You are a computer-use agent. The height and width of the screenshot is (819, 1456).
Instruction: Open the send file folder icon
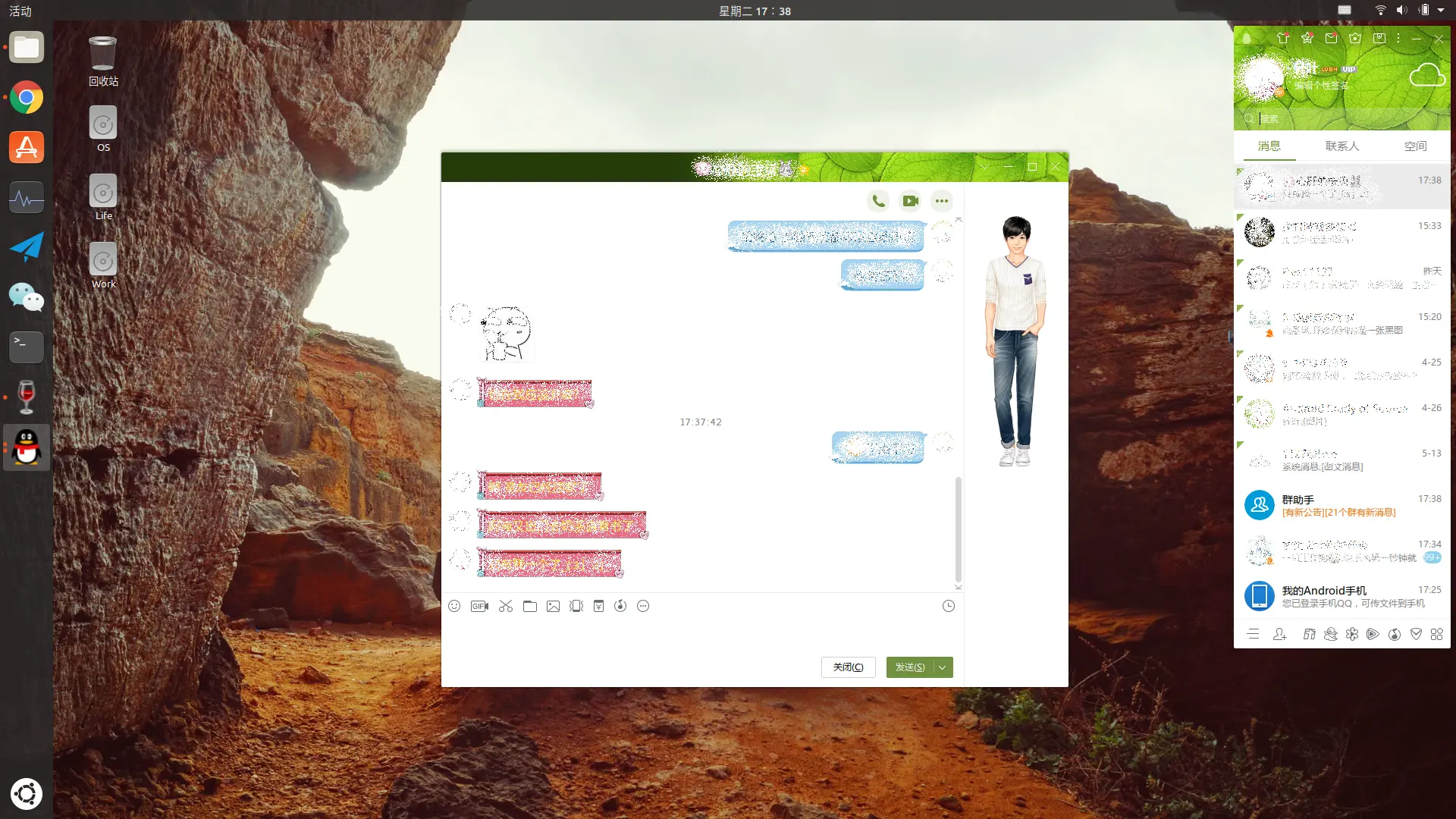(x=530, y=606)
